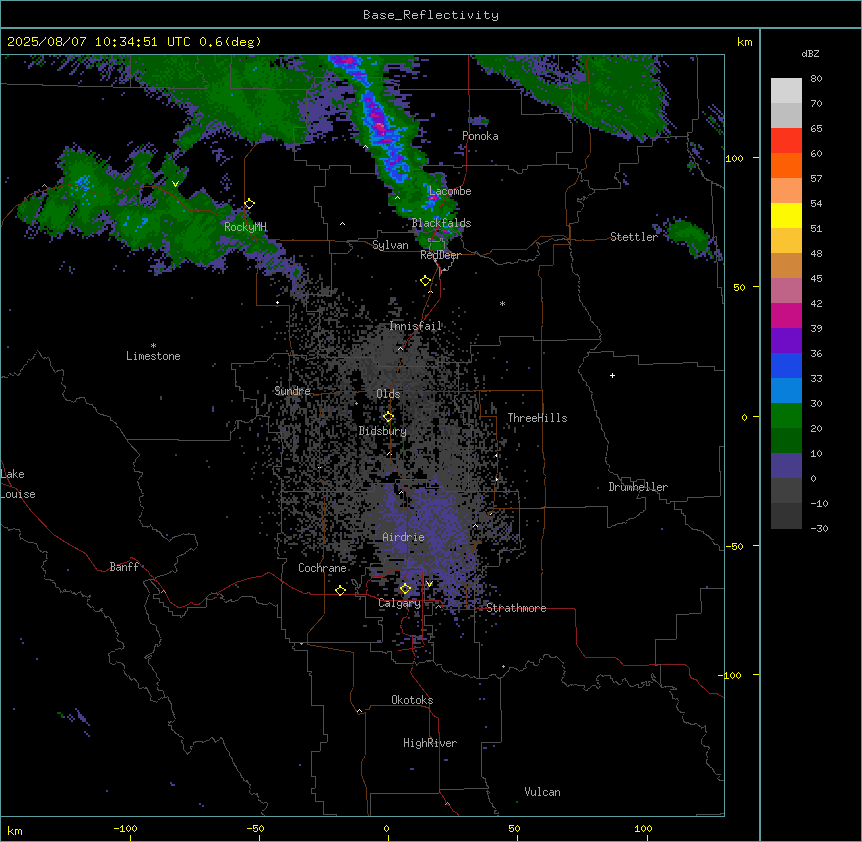Click the white asterisk marker east of RedDeer
This screenshot has width=862, height=842.
(x=502, y=303)
